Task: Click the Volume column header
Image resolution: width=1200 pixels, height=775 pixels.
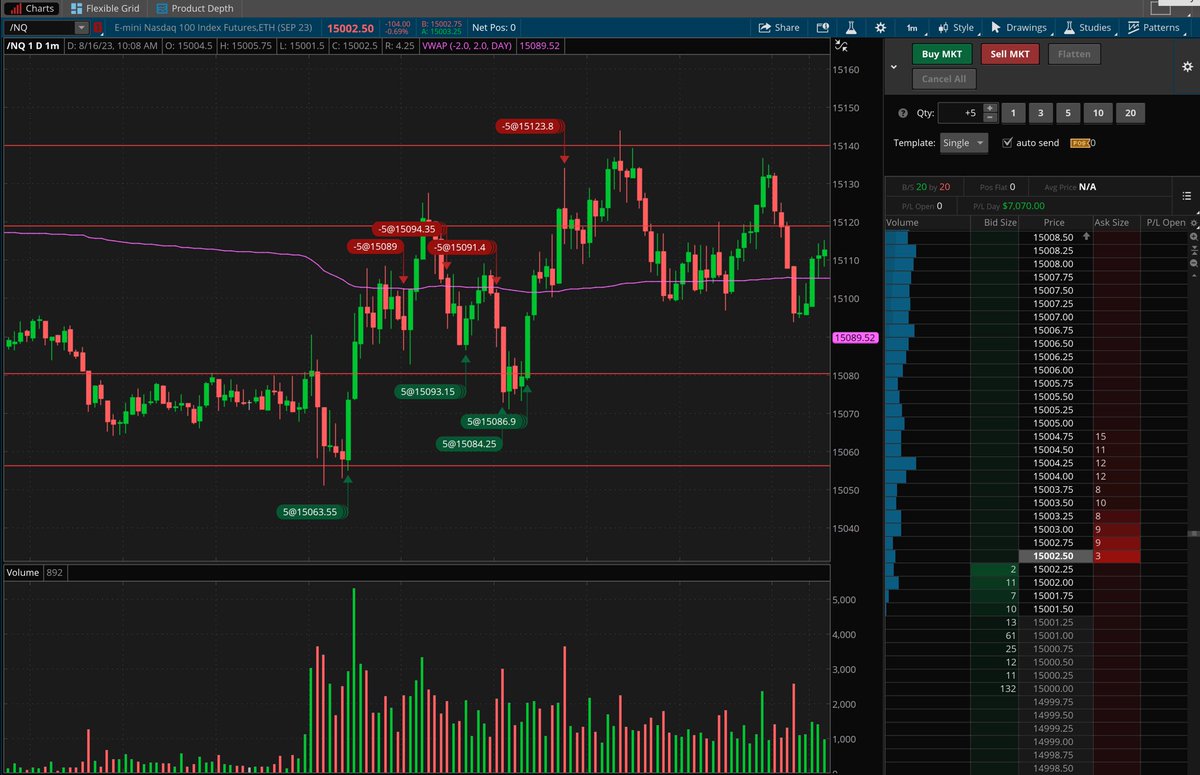Action: click(x=902, y=223)
